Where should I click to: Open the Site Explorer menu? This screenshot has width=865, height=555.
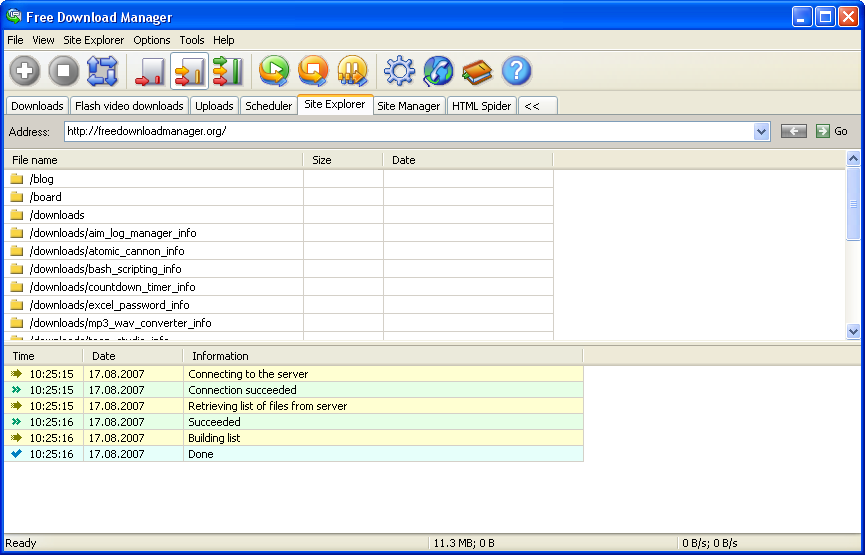coord(94,40)
